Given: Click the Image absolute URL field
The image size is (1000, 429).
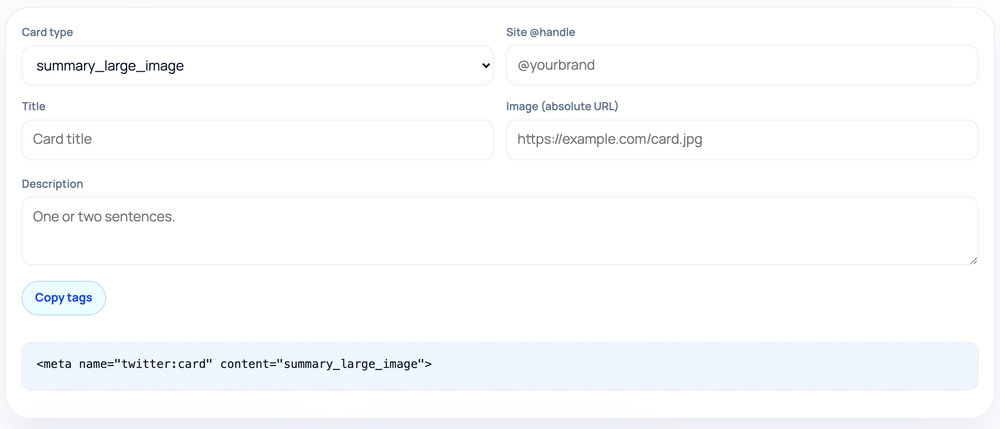Looking at the screenshot, I should tap(742, 140).
